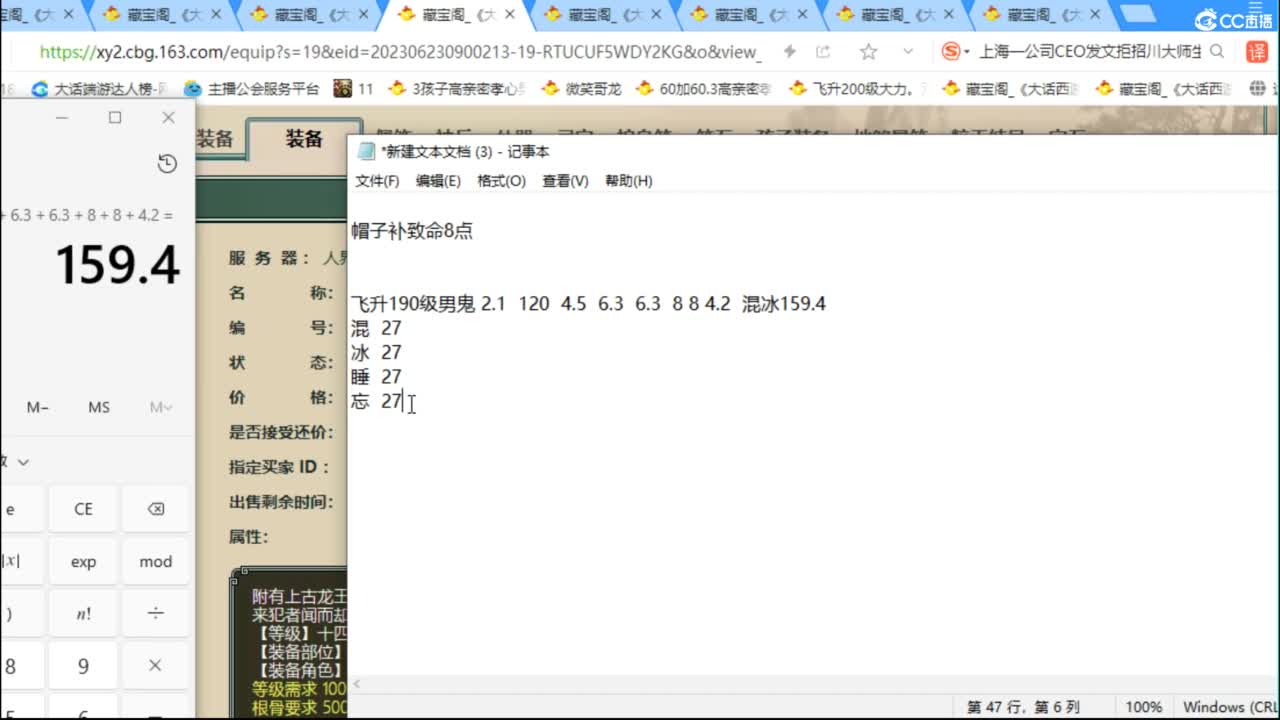The height and width of the screenshot is (720, 1280).
Task: Click the factorial n! key
Action: pyautogui.click(x=83, y=613)
